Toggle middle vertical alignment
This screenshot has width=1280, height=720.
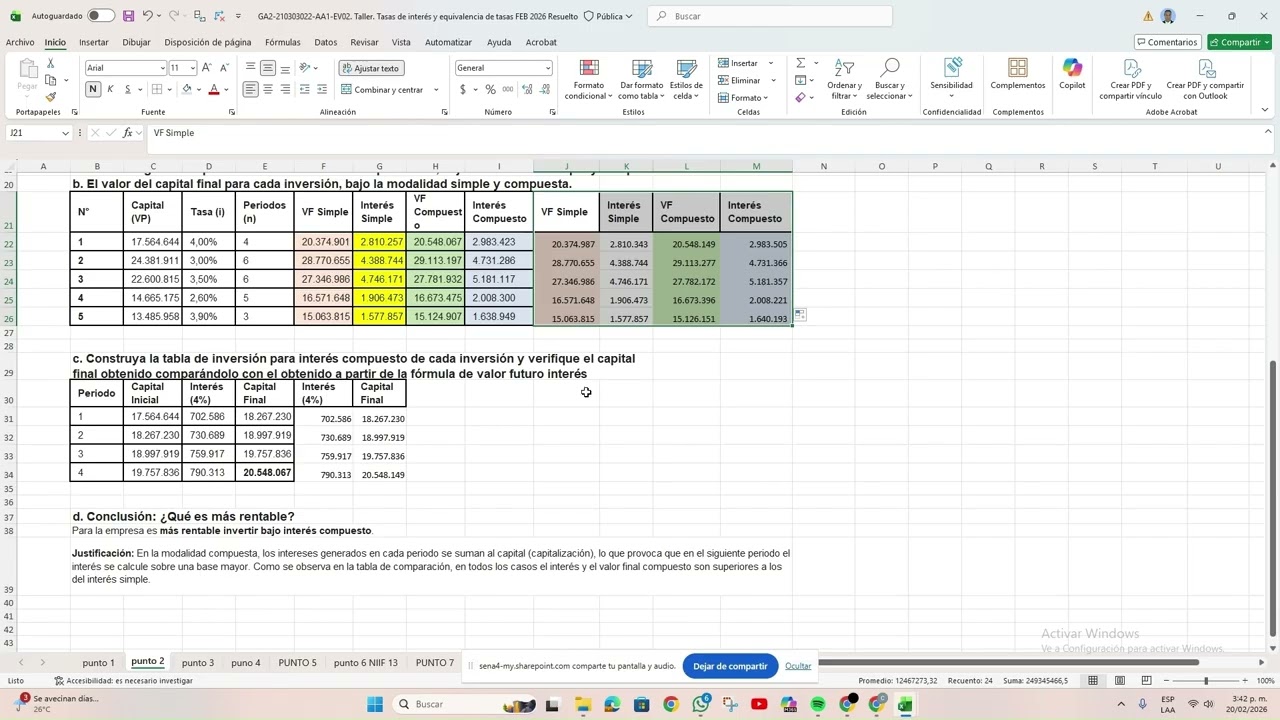tap(268, 68)
